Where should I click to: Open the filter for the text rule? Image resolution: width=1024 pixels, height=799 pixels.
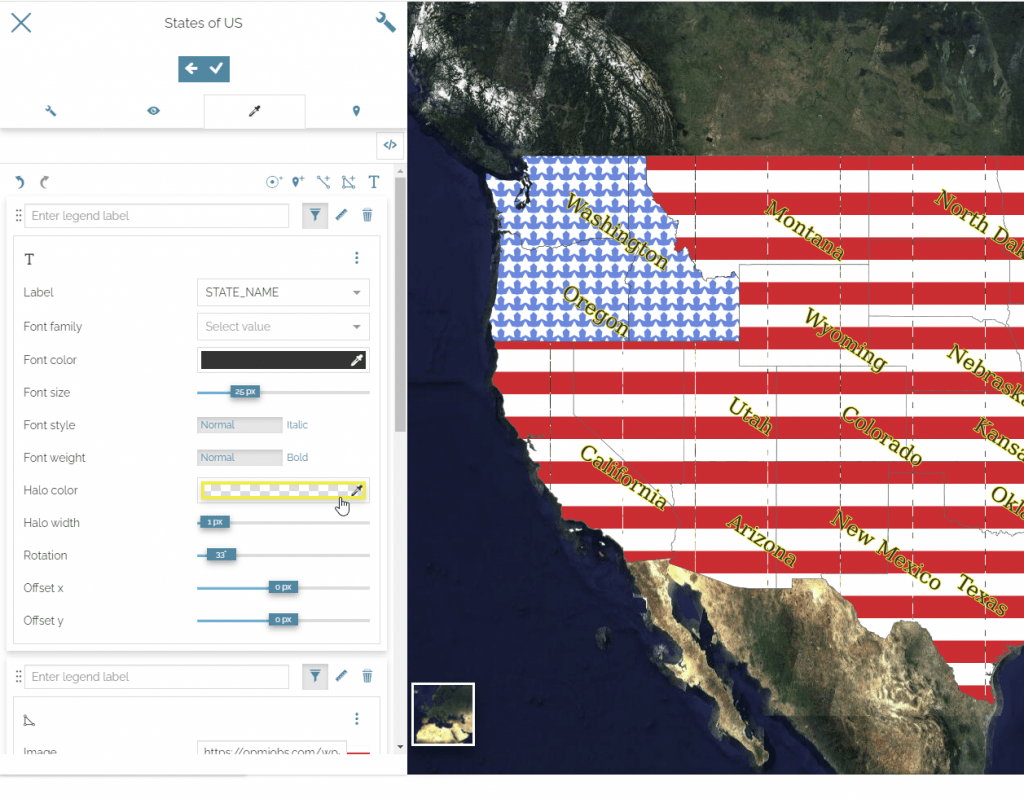[x=315, y=216]
